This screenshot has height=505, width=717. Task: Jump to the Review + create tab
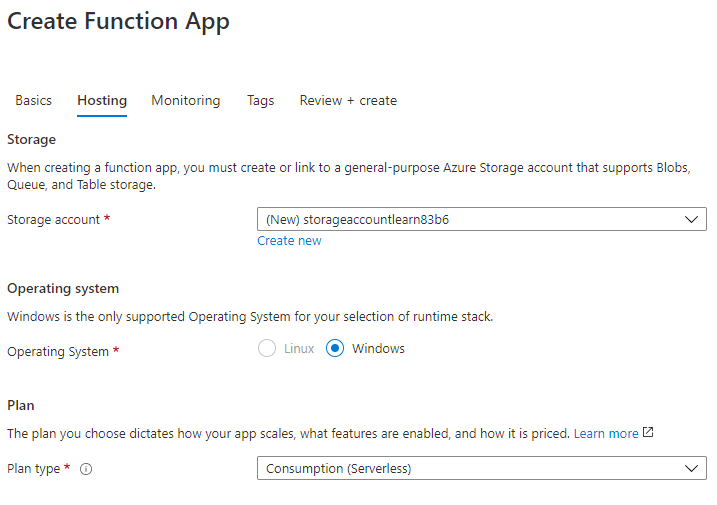tap(348, 101)
